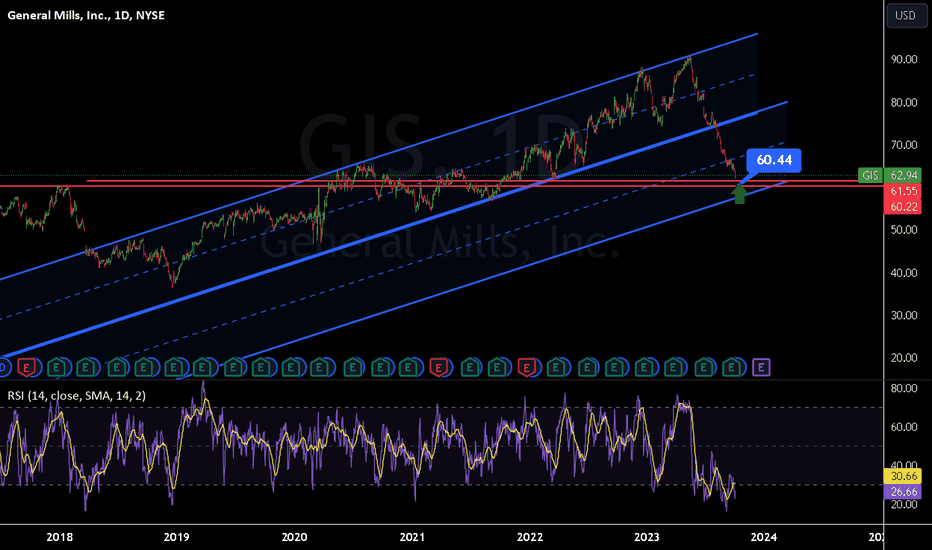932x550 pixels.
Task: Open the USD currency selector
Action: [x=905, y=15]
